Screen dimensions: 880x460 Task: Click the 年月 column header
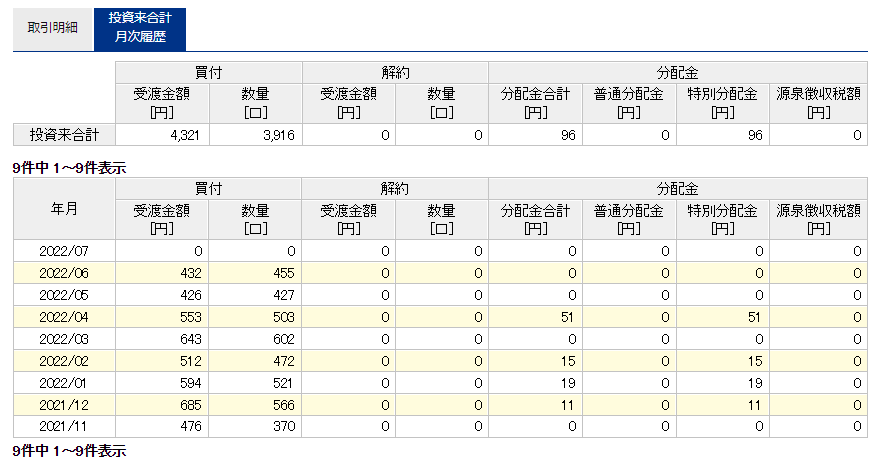(x=65, y=209)
